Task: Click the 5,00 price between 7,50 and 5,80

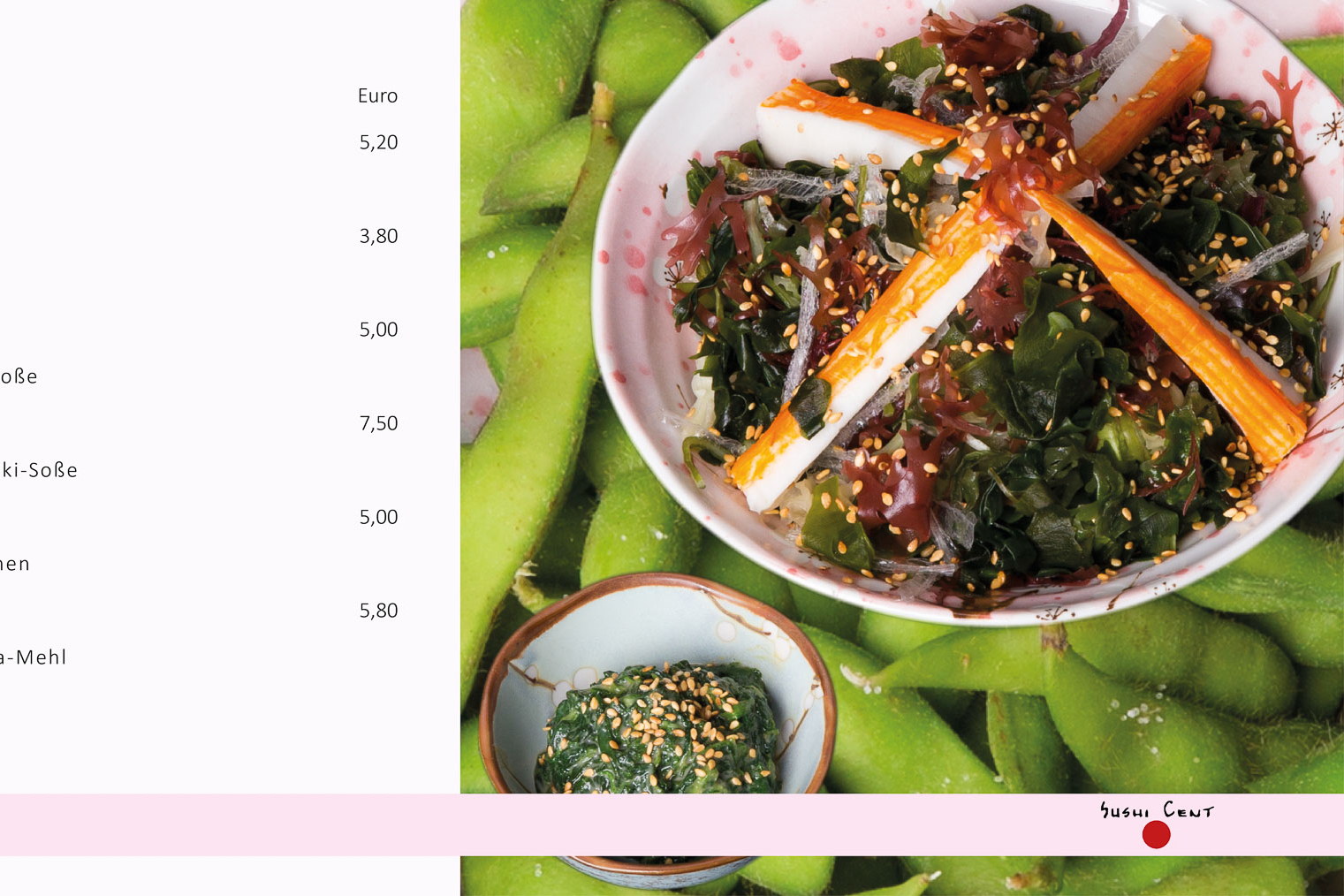Action: [378, 517]
